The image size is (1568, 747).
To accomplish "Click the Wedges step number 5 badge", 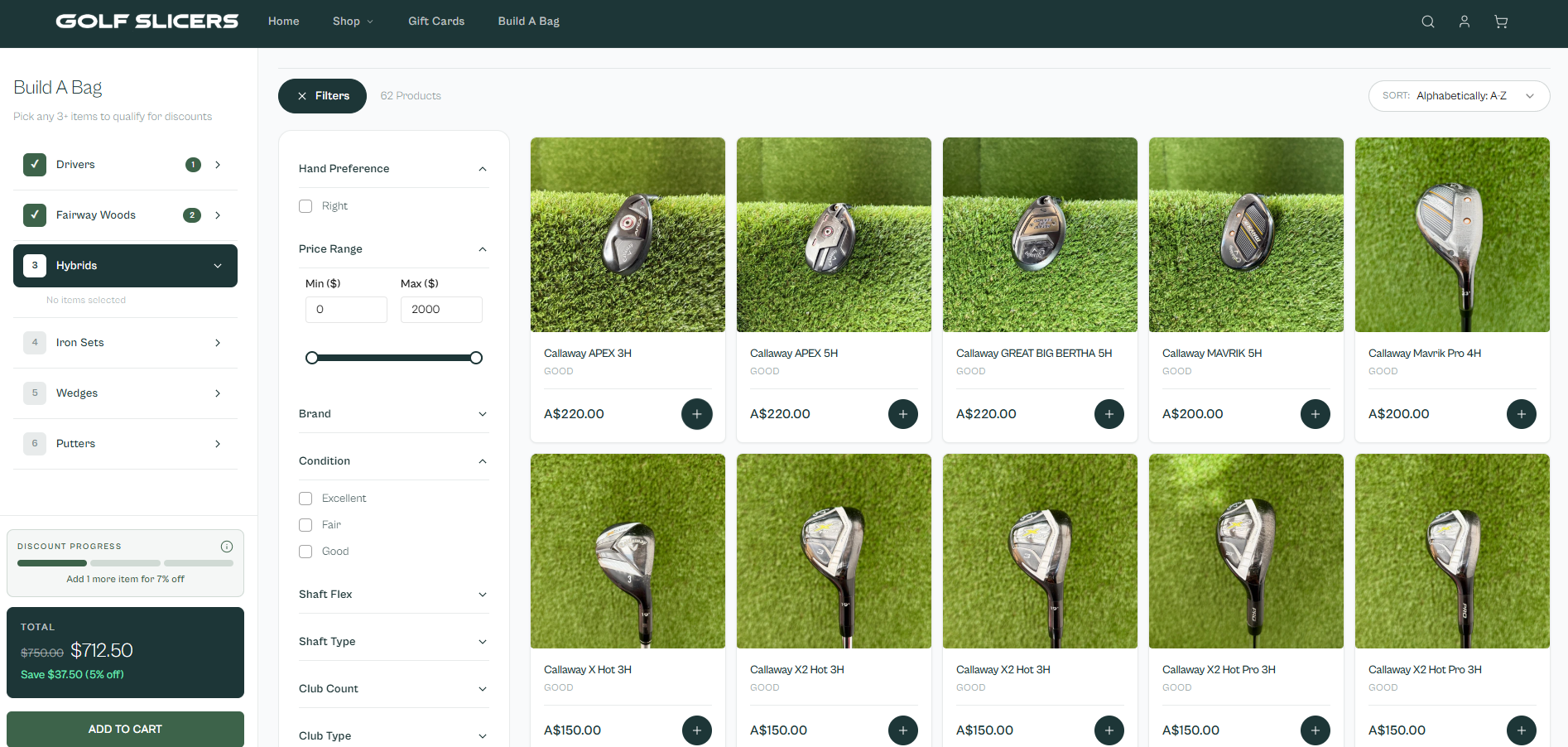I will click(x=35, y=393).
